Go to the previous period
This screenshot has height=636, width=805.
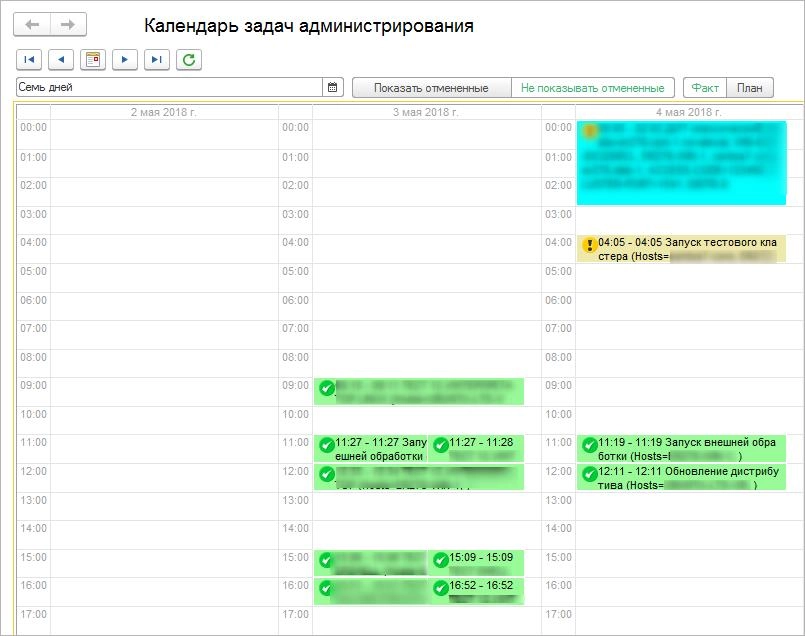tap(60, 60)
